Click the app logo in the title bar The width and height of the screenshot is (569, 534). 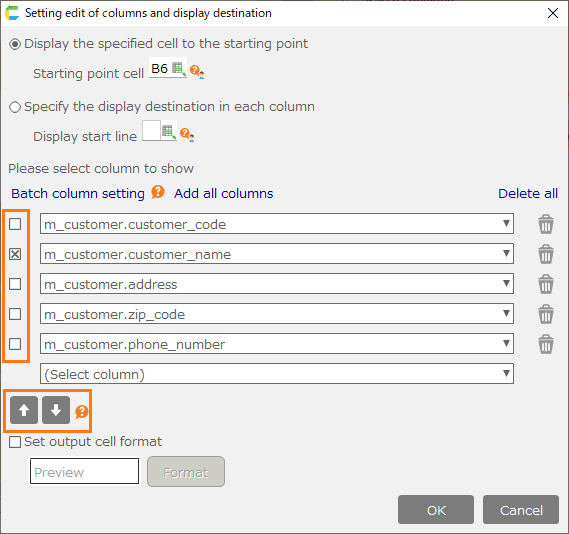click(12, 13)
